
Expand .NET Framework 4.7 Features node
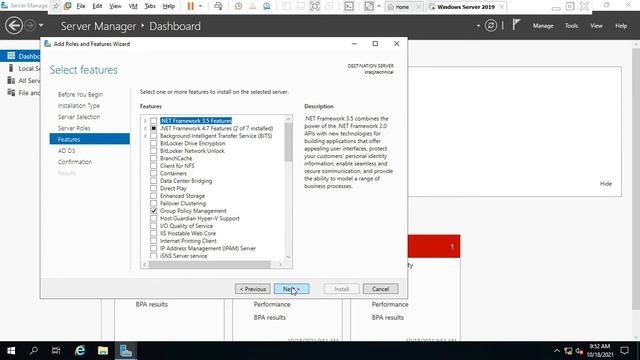pos(145,128)
